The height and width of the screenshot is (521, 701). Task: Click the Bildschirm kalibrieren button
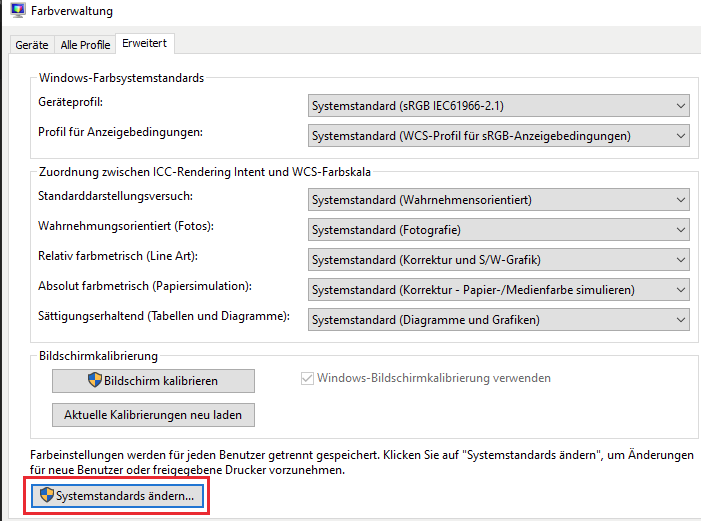153,381
